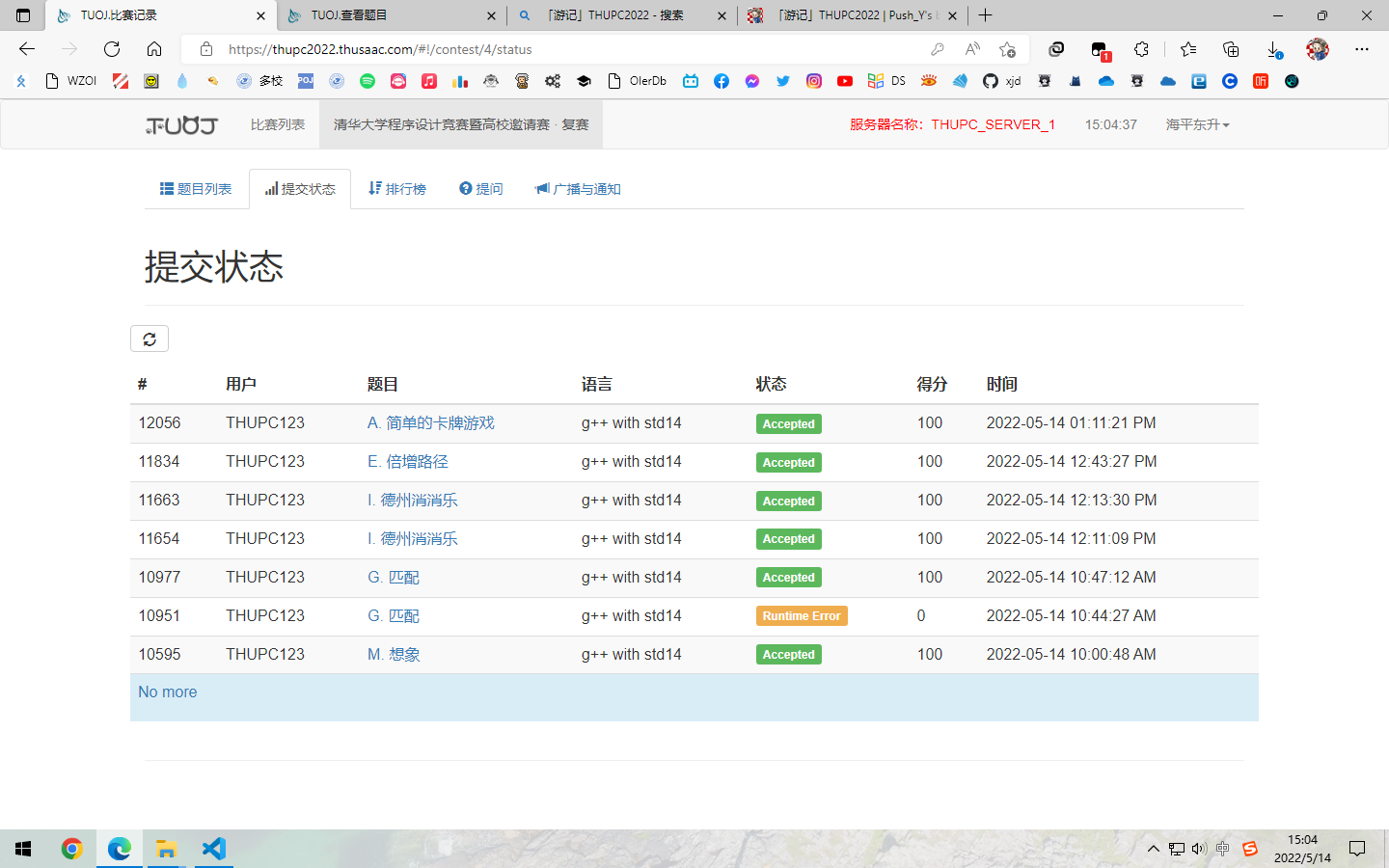The image size is (1389, 868).
Task: Show hidden system tray icons
Action: (1153, 849)
